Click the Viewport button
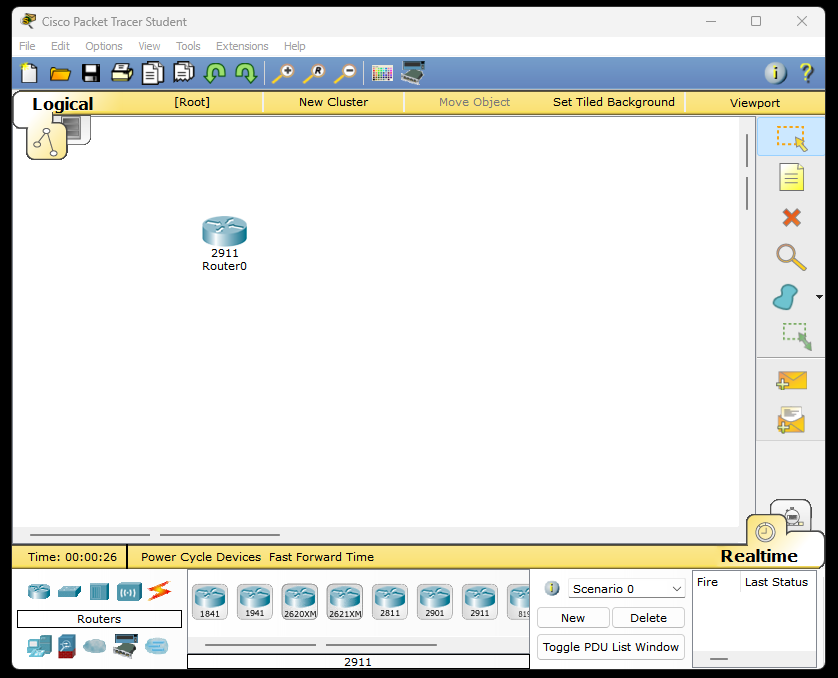The image size is (838, 678). pos(755,103)
